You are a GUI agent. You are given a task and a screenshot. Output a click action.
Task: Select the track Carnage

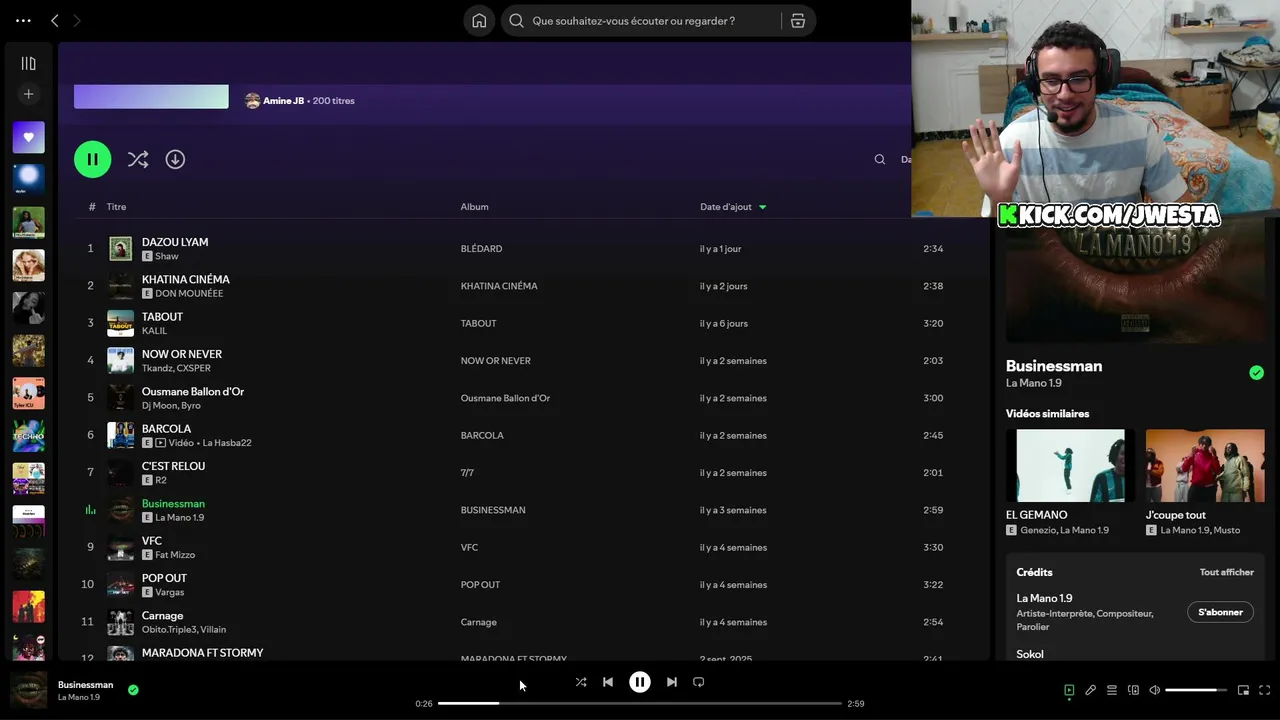click(x=162, y=615)
